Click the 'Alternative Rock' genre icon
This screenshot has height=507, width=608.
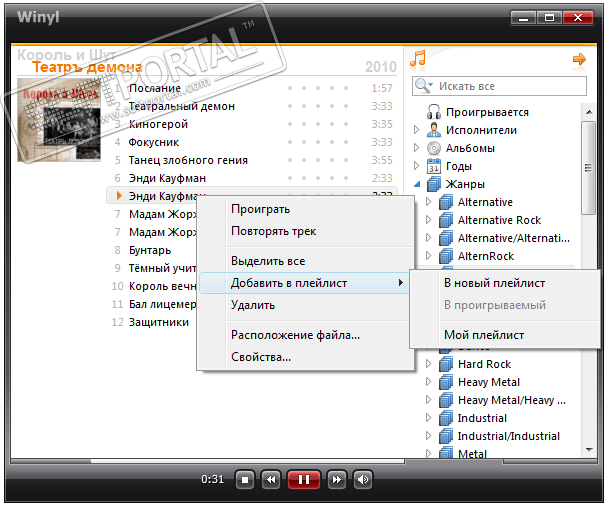(446, 220)
